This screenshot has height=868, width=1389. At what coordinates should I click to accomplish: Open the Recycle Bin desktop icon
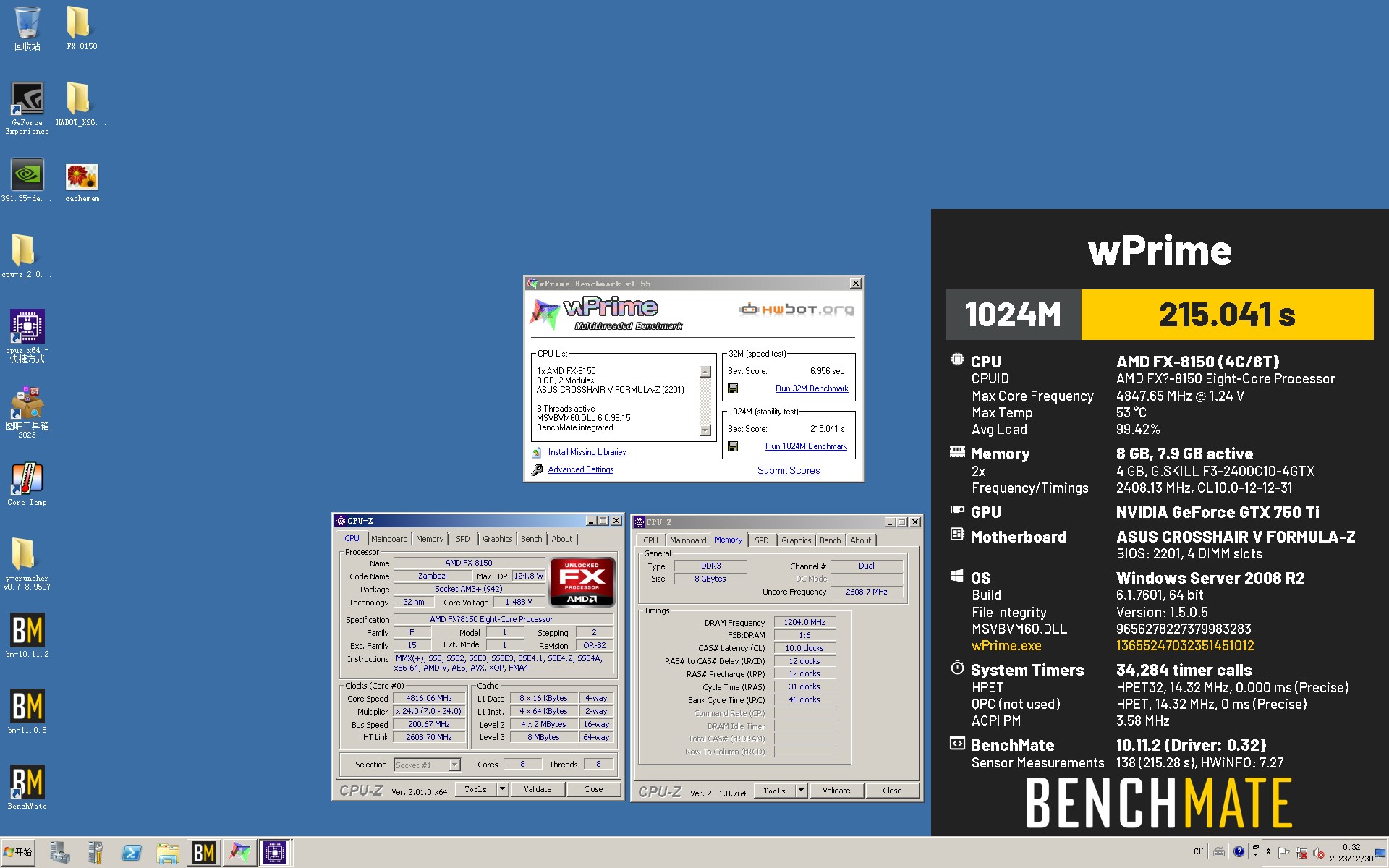coord(27,29)
